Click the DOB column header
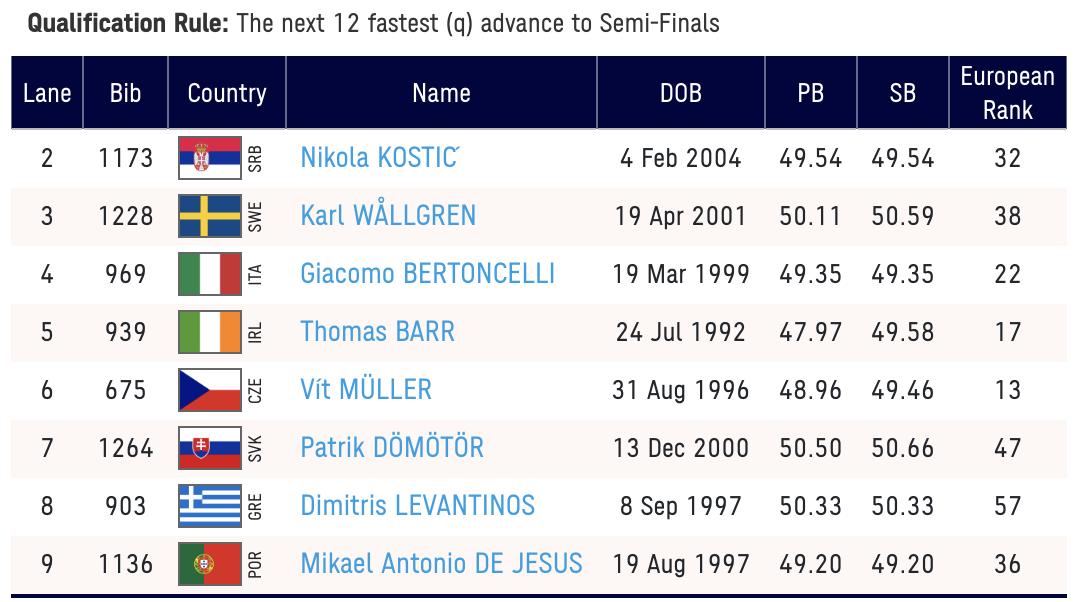Viewport: 1076px width, 602px height. (680, 93)
